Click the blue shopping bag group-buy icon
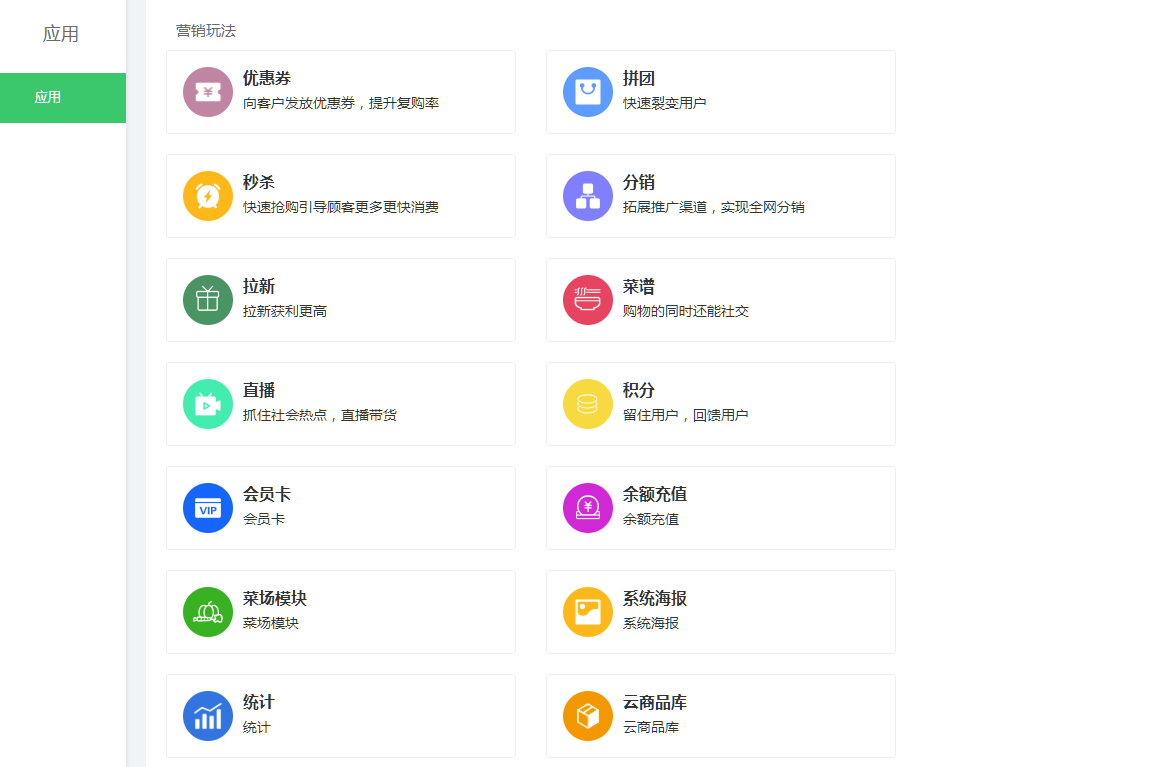The image size is (1155, 767). (x=588, y=92)
